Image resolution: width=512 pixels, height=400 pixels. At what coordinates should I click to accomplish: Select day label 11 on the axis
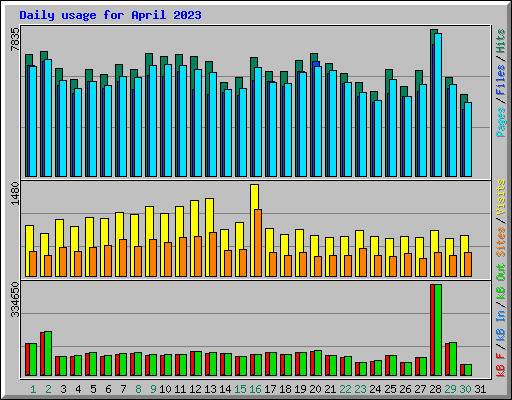[x=180, y=389]
